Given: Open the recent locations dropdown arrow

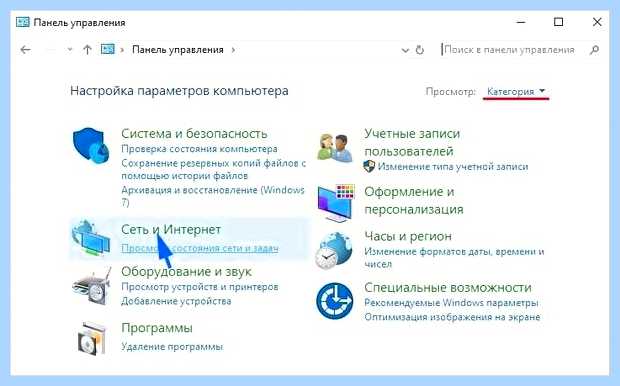Looking at the screenshot, I should 70,50.
